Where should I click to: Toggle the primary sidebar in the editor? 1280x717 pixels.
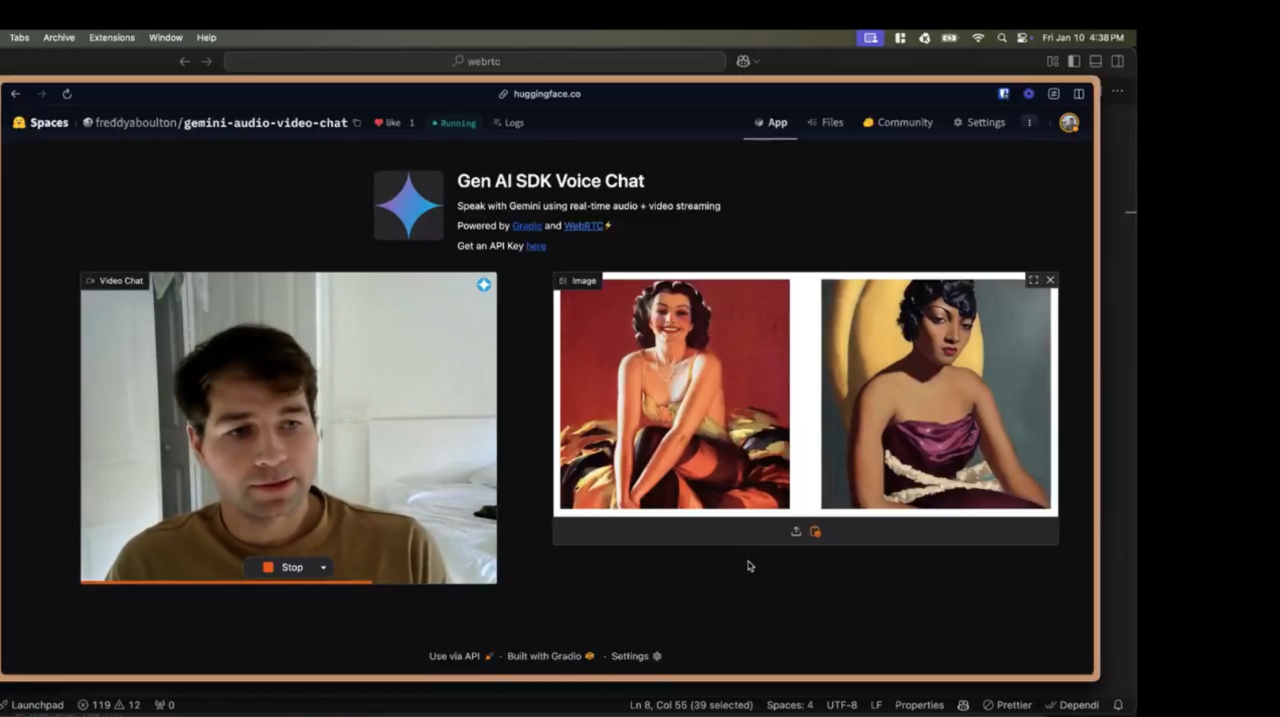(1074, 61)
